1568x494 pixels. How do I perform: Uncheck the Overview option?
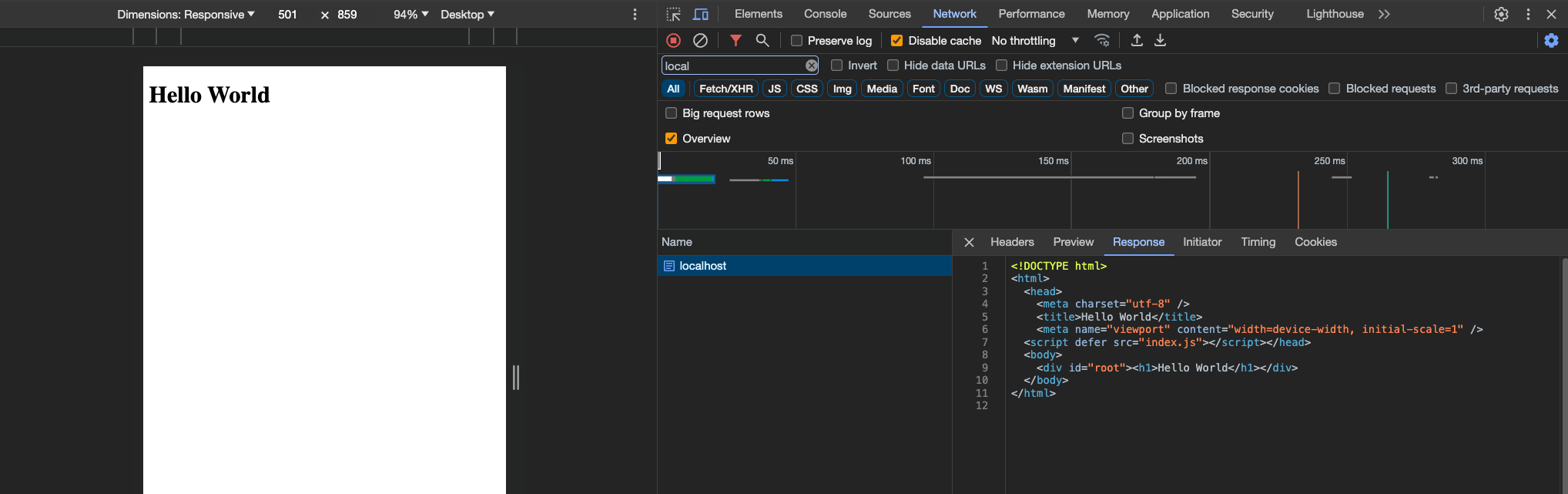pos(672,139)
